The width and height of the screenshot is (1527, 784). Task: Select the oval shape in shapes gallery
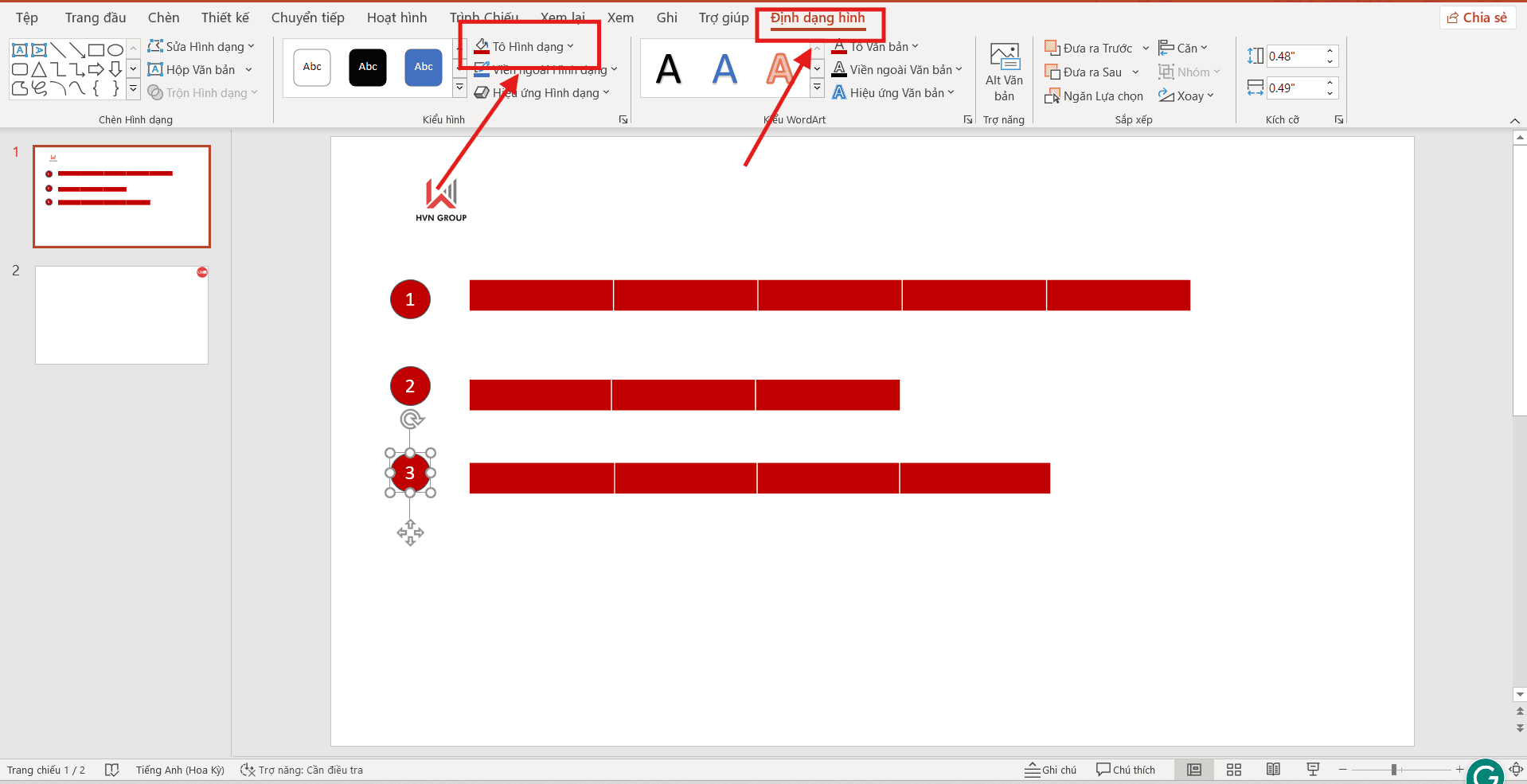tap(115, 49)
